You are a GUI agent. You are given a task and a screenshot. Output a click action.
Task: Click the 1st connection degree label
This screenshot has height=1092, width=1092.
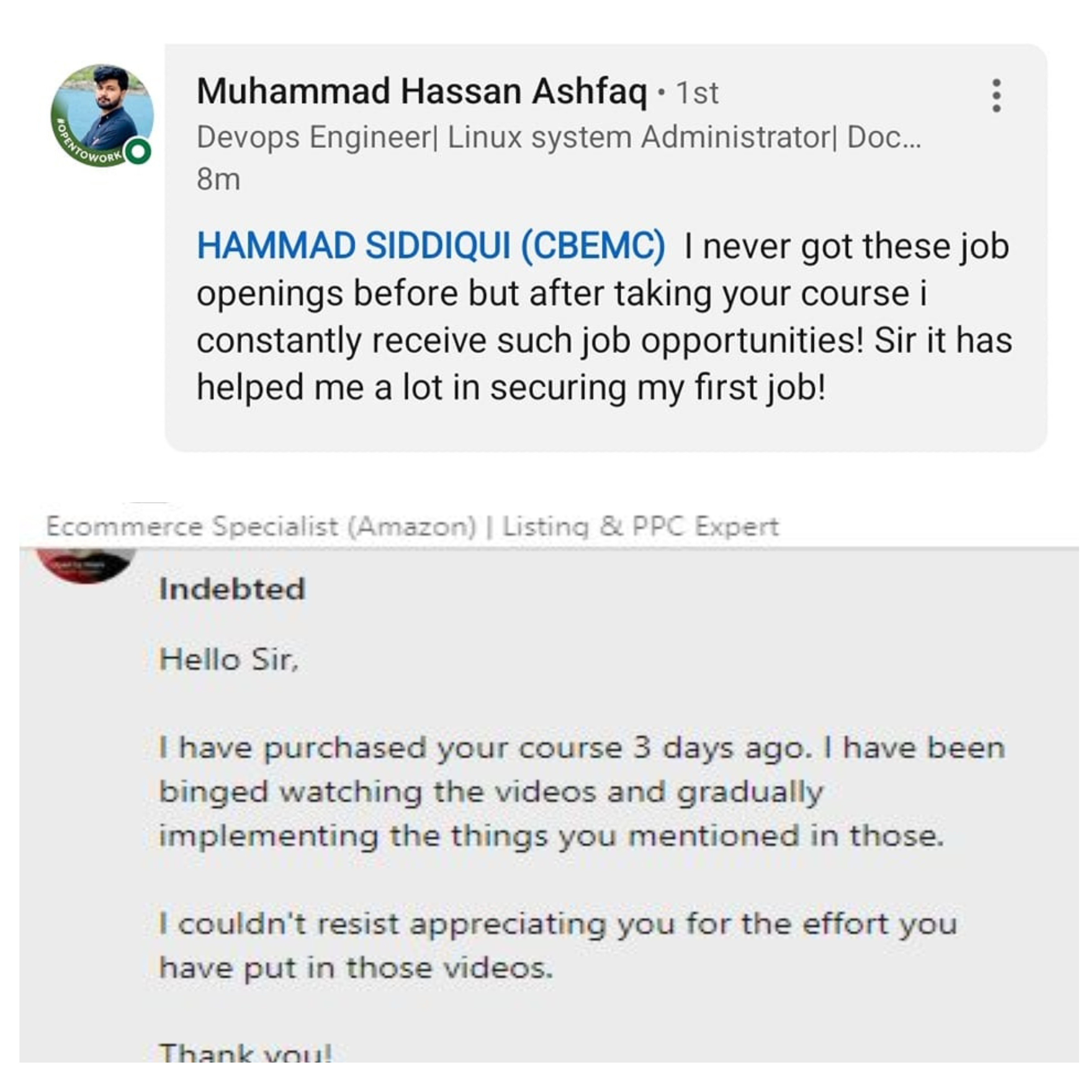pos(698,93)
